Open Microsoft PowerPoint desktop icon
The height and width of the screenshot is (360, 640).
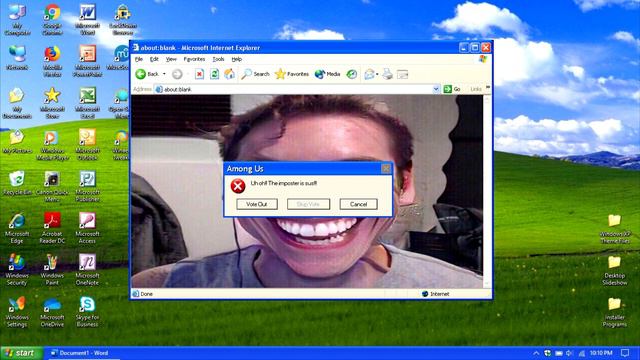[87, 61]
